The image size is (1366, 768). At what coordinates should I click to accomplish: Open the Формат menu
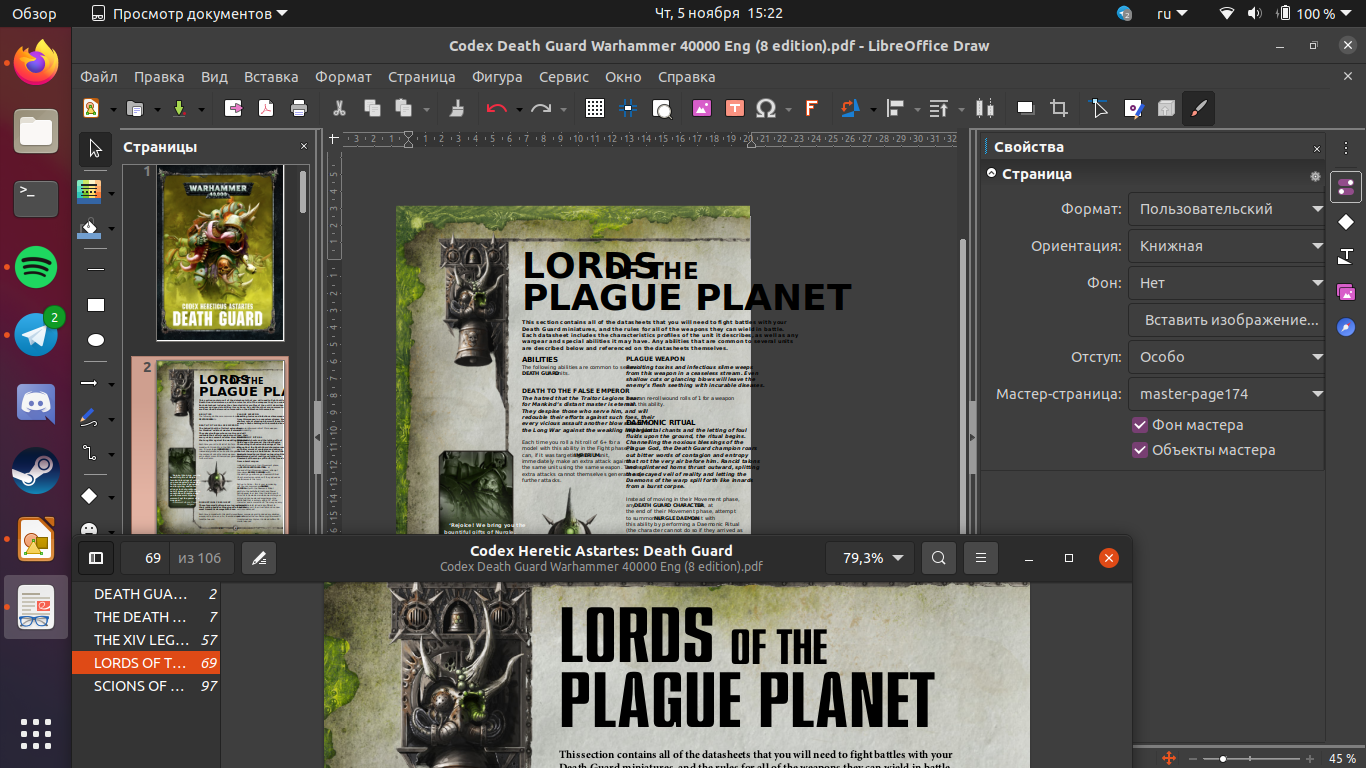343,77
